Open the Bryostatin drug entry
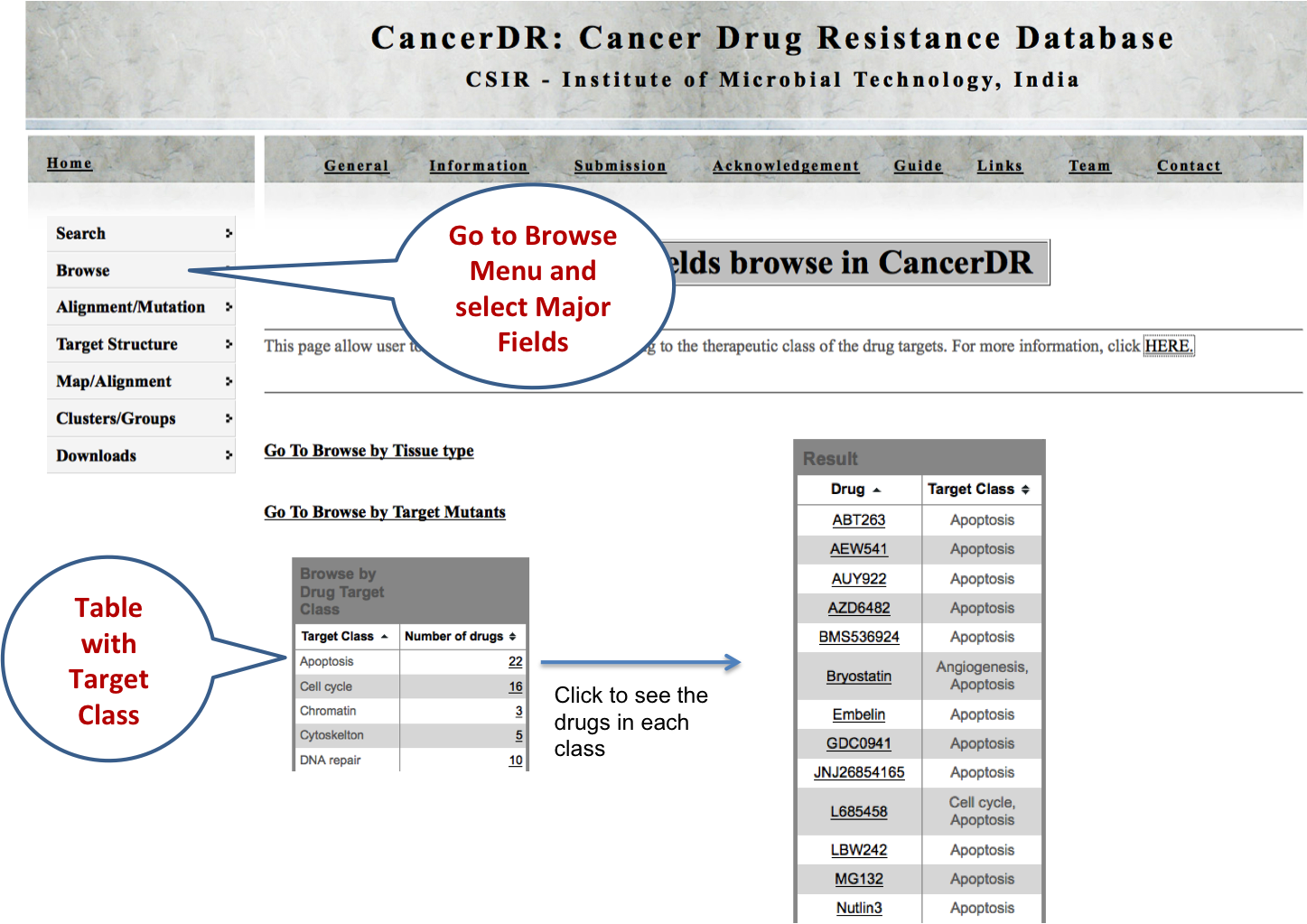1307x924 pixels. (x=858, y=677)
